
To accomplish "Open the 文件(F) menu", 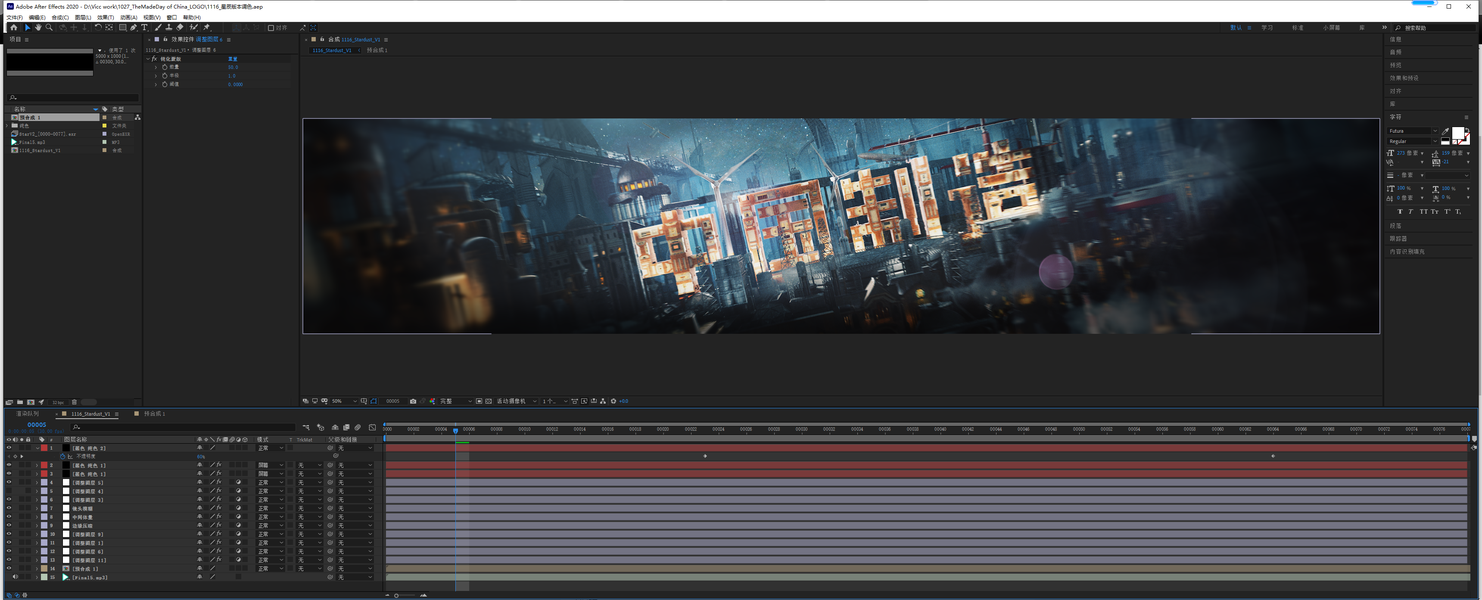I will (14, 17).
